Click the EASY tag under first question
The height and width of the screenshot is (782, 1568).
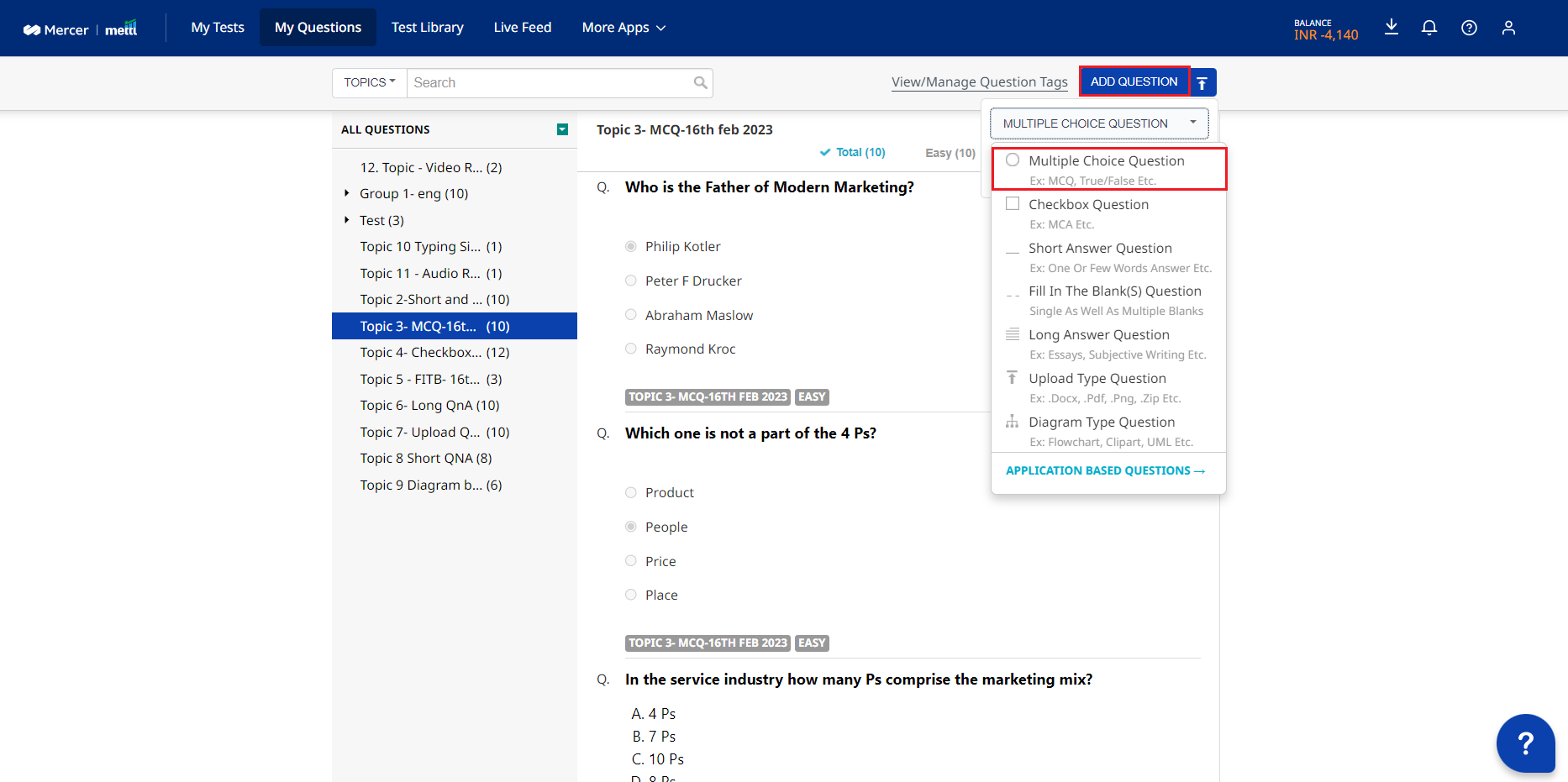812,396
